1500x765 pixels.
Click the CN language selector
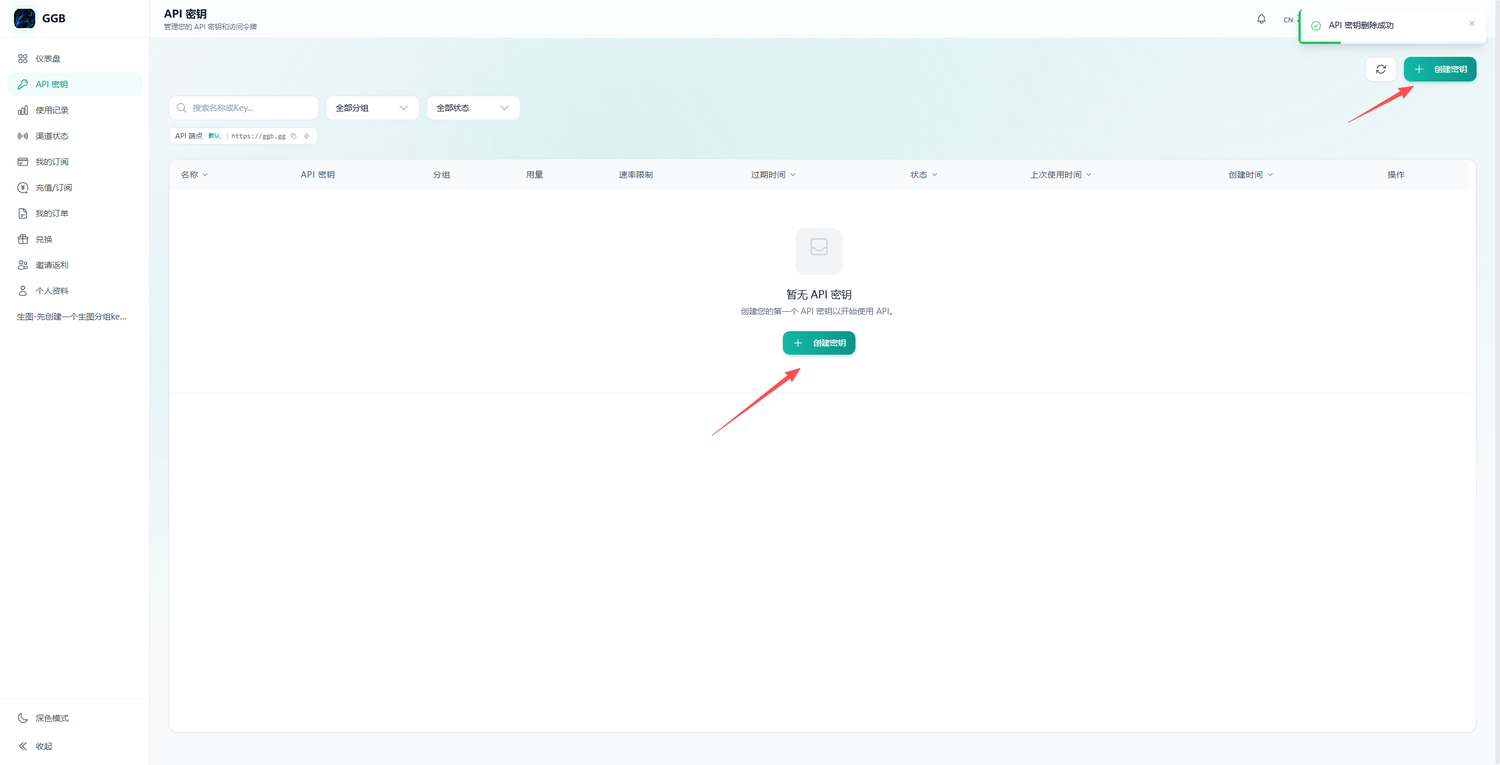click(x=1290, y=20)
